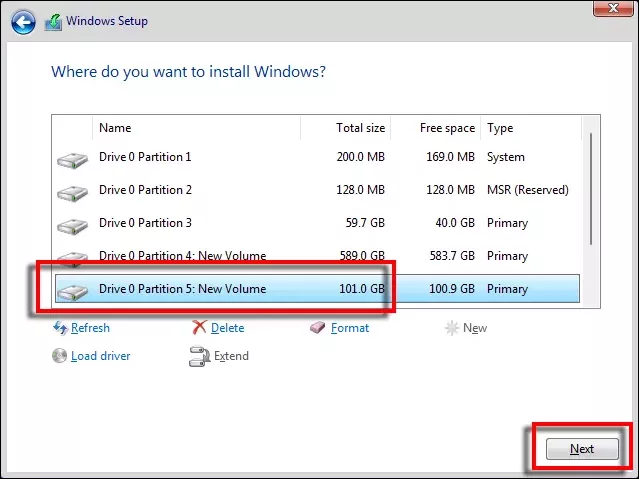Image resolution: width=639 pixels, height=479 pixels.
Task: Select Drive 0 Partition 4: New Volume
Action: pos(317,256)
